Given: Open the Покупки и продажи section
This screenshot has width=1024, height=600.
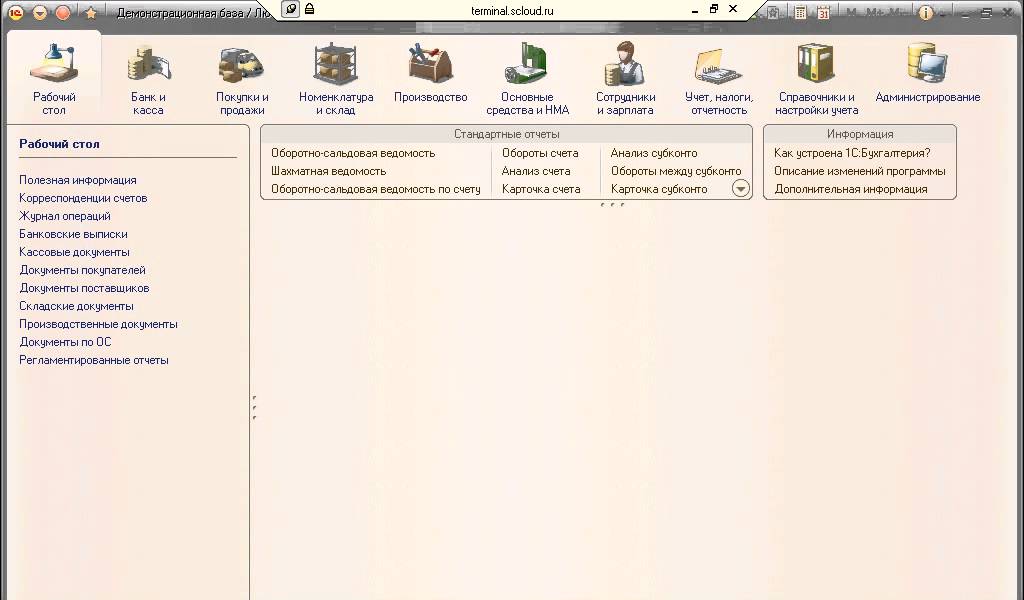Looking at the screenshot, I should pyautogui.click(x=242, y=78).
